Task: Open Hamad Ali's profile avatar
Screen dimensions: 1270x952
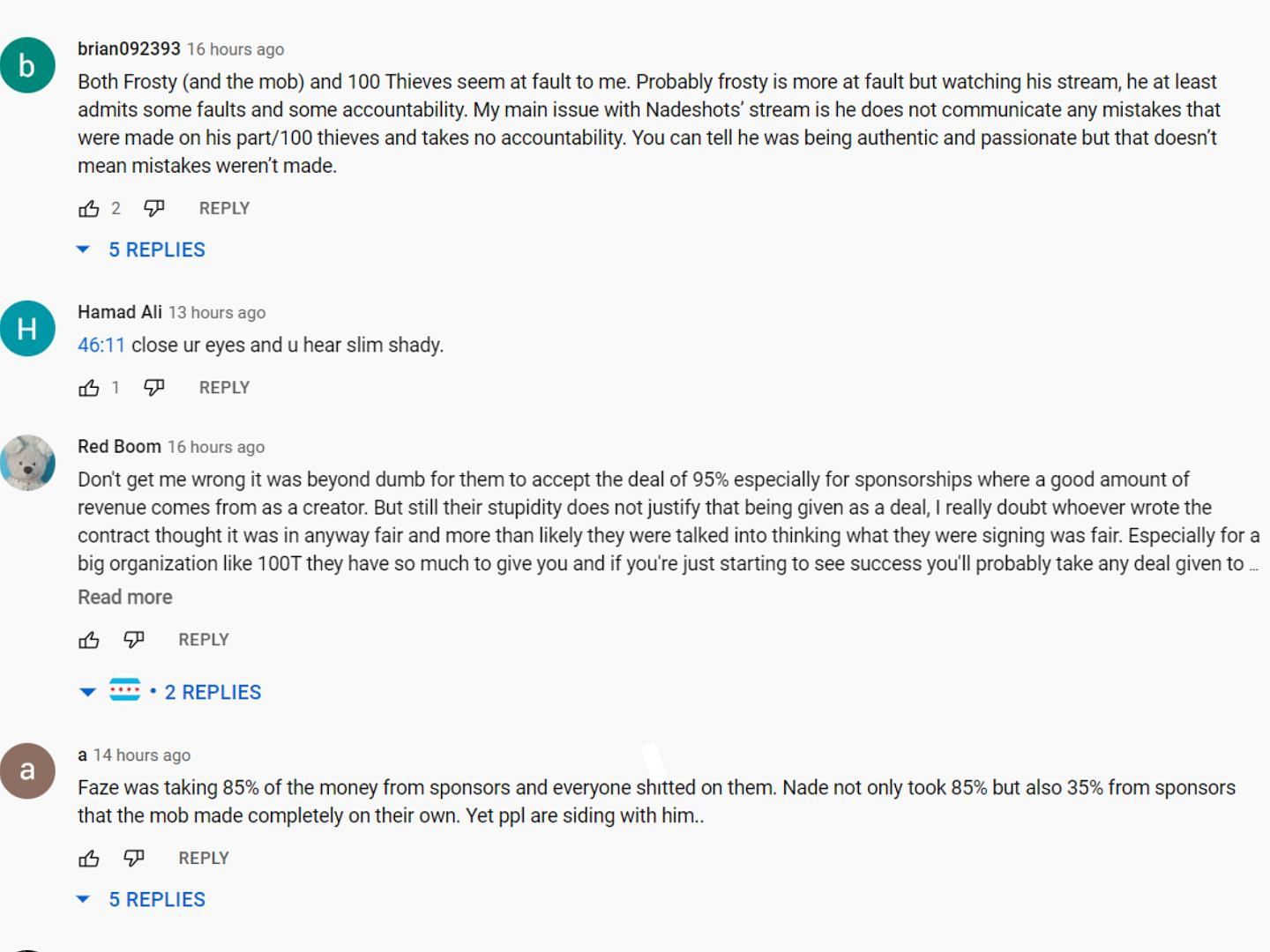Action: tap(27, 329)
